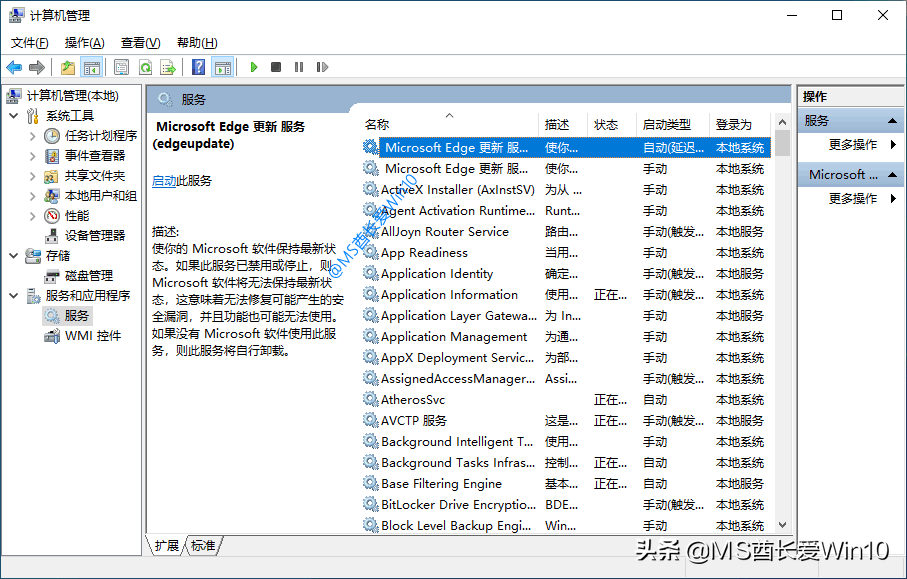Image resolution: width=907 pixels, height=579 pixels.
Task: Click the Device Manager icon
Action: [x=52, y=236]
